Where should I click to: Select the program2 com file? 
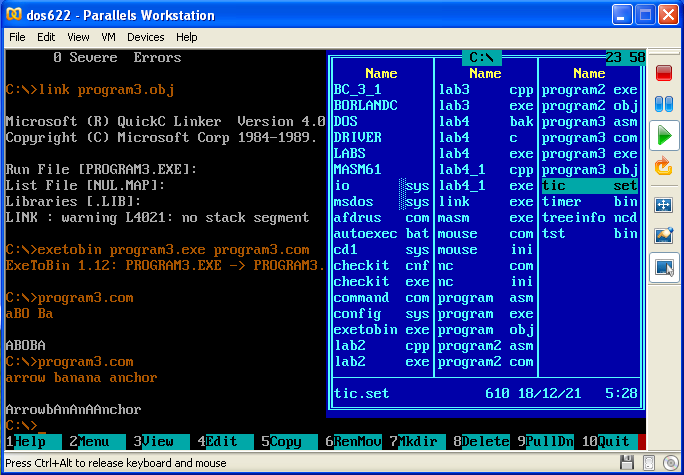click(x=486, y=362)
